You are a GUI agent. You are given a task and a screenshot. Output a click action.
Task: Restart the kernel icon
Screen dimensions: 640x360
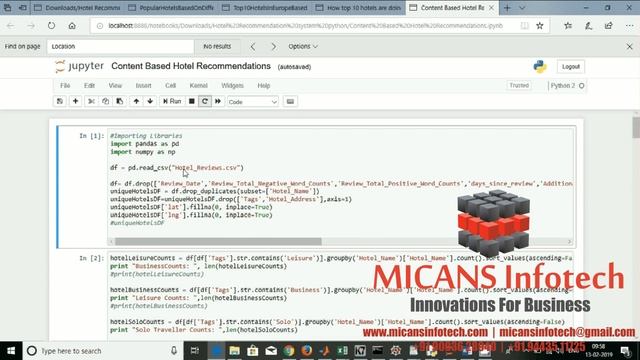click(x=205, y=101)
